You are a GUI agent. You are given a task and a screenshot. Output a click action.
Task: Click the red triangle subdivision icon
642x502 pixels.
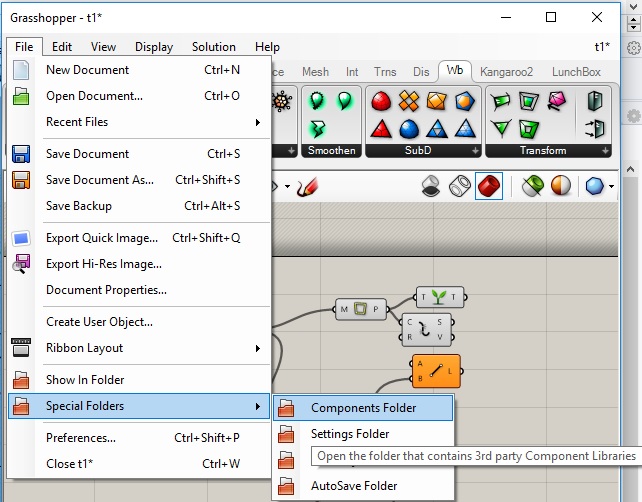[x=381, y=129]
